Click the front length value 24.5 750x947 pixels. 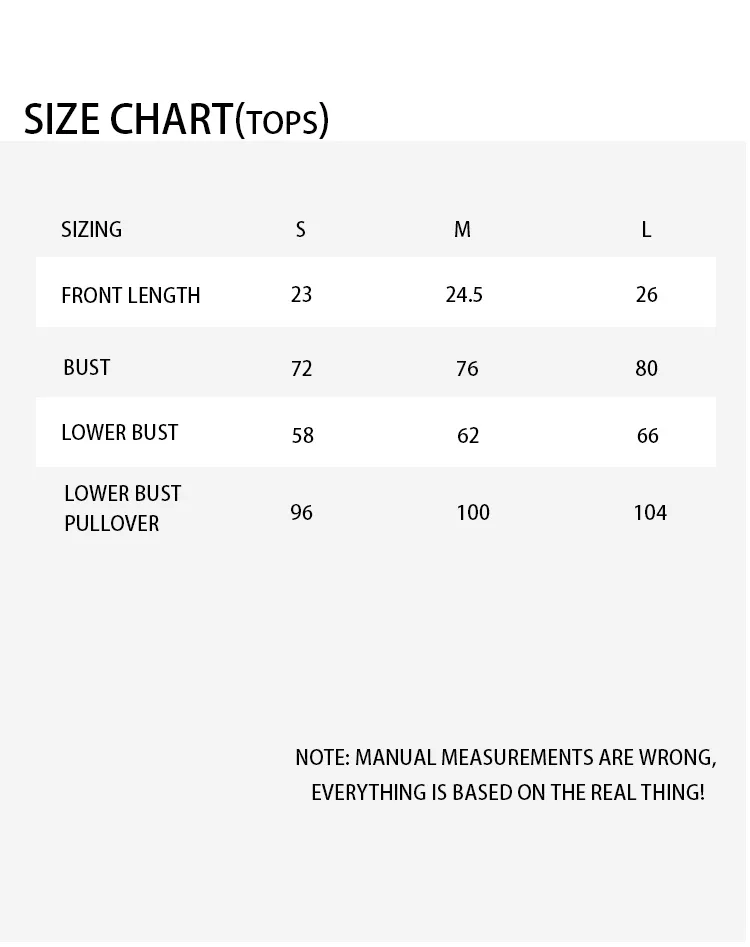coord(464,294)
